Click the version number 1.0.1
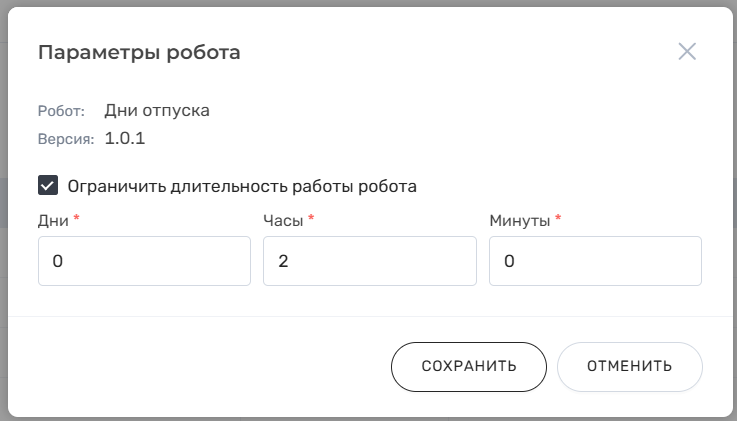 pyautogui.click(x=125, y=139)
